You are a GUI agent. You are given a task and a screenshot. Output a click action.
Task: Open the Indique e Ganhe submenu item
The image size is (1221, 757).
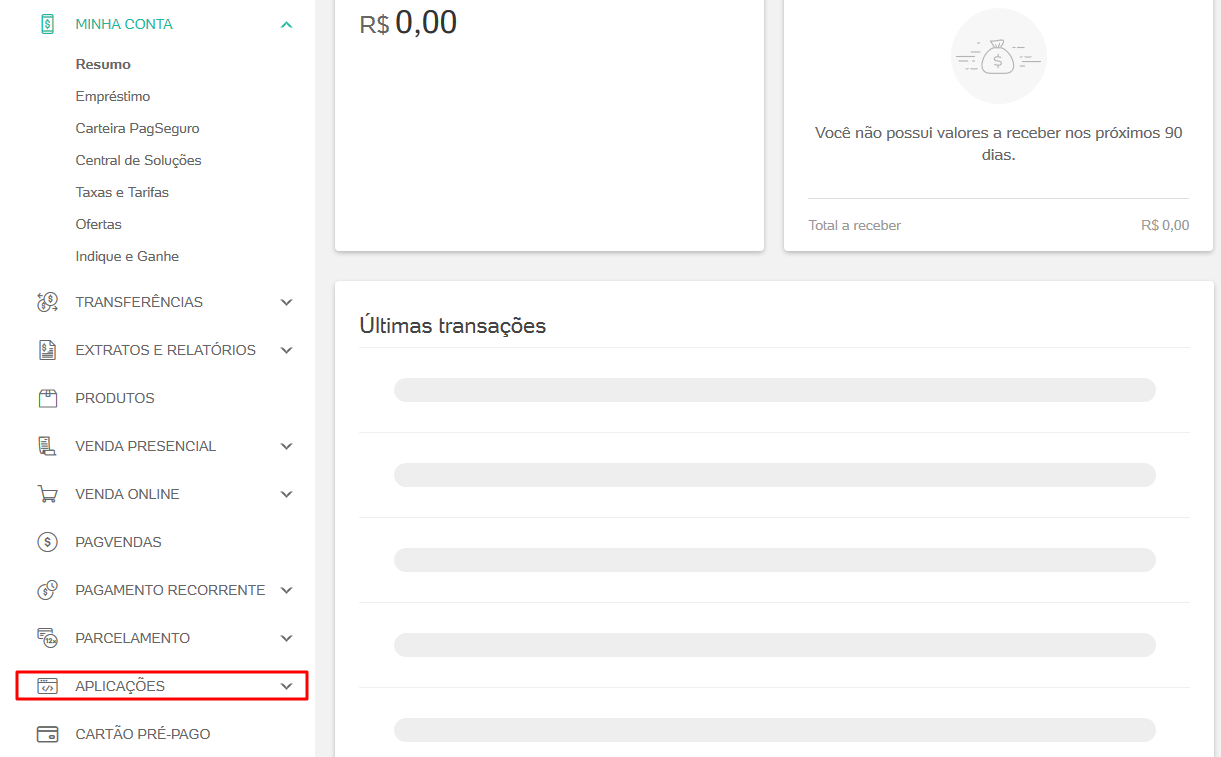click(127, 256)
